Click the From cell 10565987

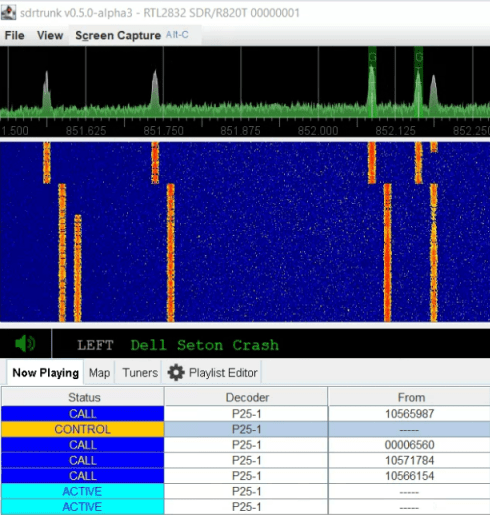(409, 414)
